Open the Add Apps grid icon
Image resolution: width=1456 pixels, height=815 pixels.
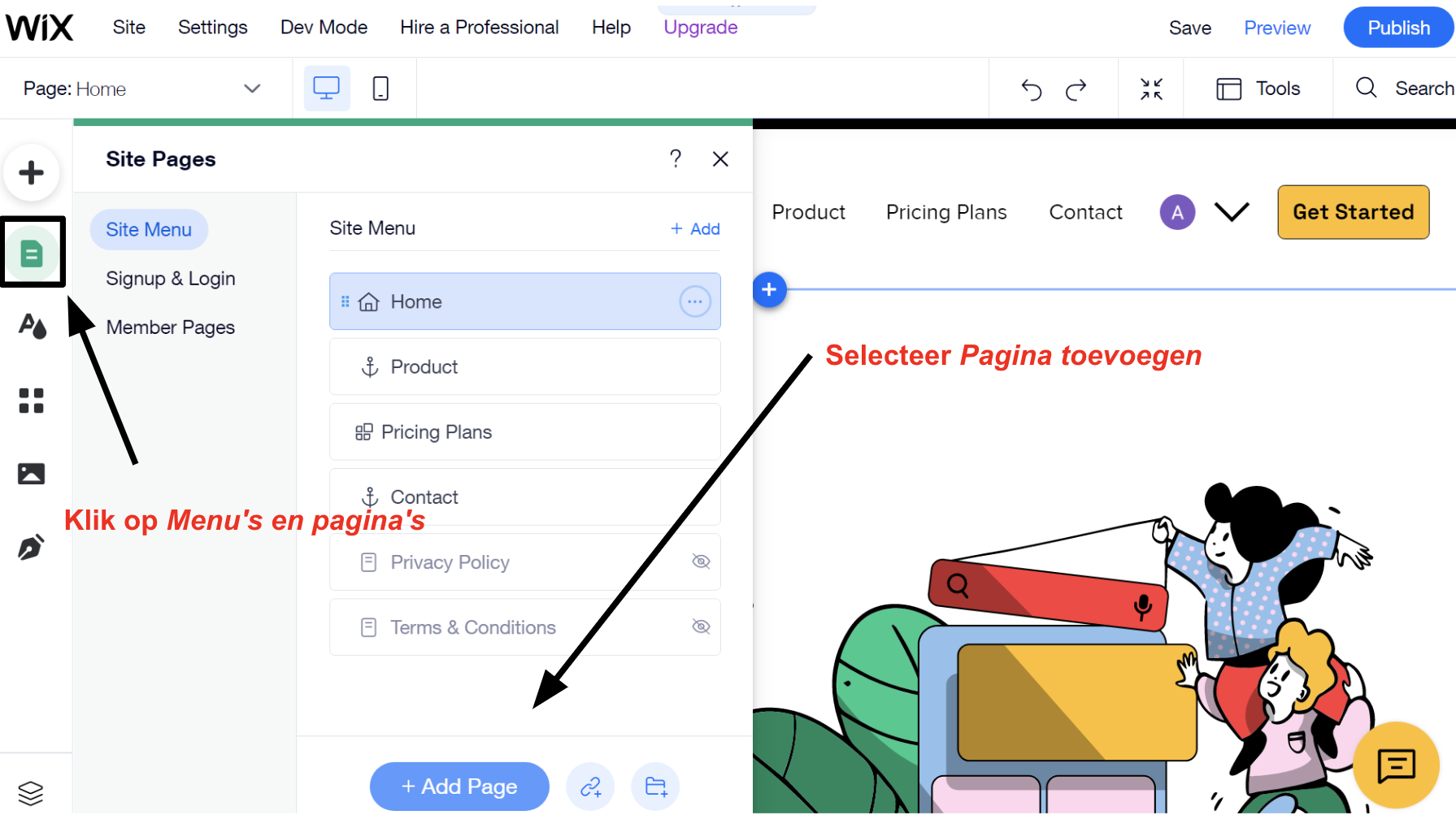pyautogui.click(x=31, y=401)
